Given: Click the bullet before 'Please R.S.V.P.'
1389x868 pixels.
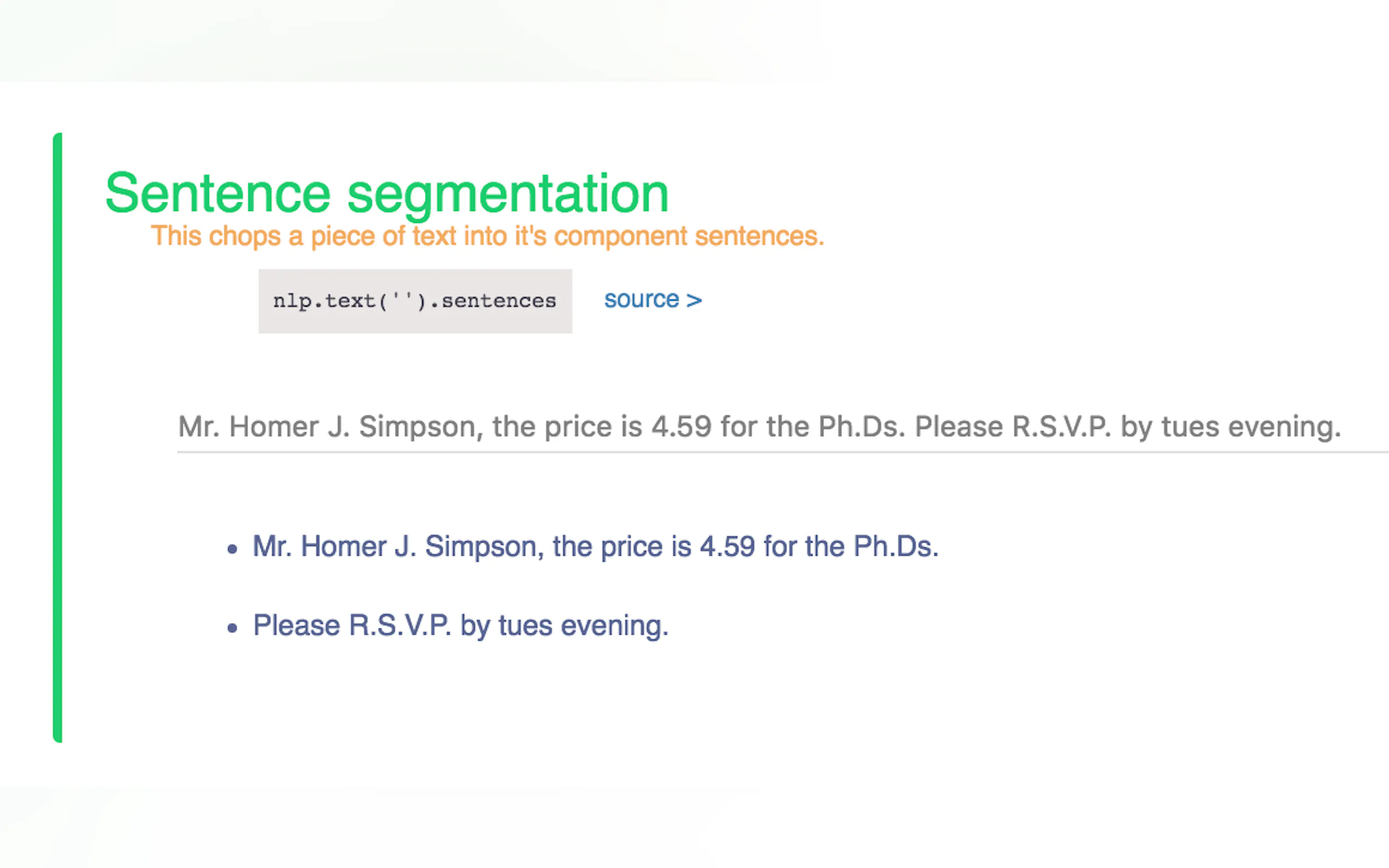Looking at the screenshot, I should [x=232, y=628].
